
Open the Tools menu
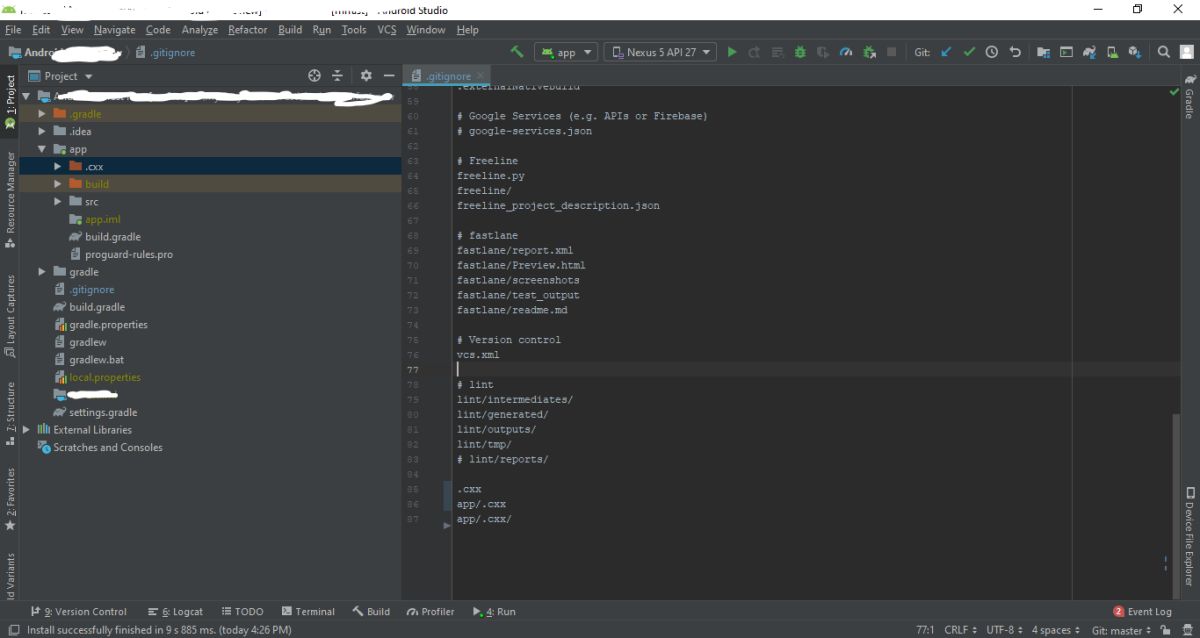tap(354, 30)
